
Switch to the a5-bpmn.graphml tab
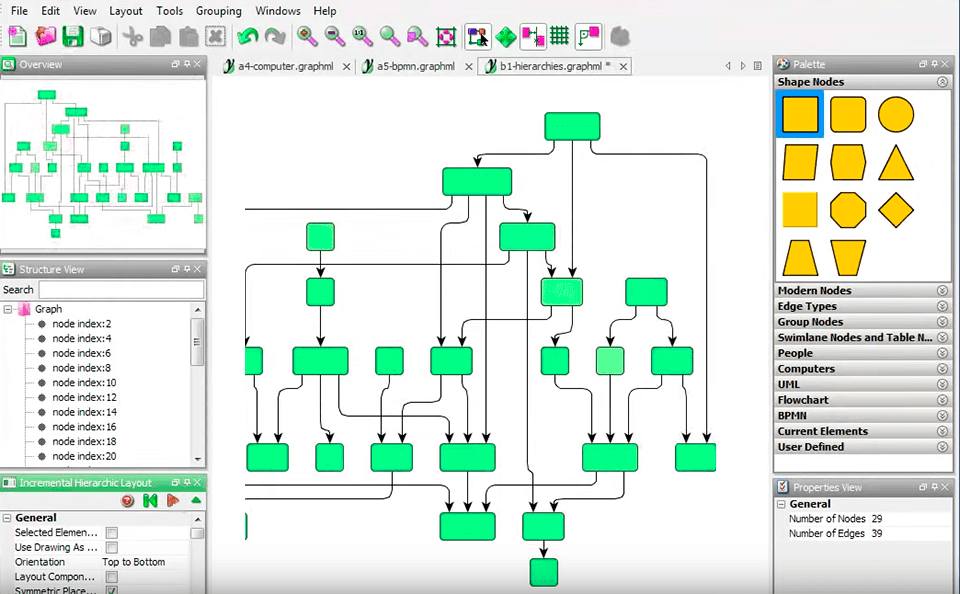(x=415, y=67)
